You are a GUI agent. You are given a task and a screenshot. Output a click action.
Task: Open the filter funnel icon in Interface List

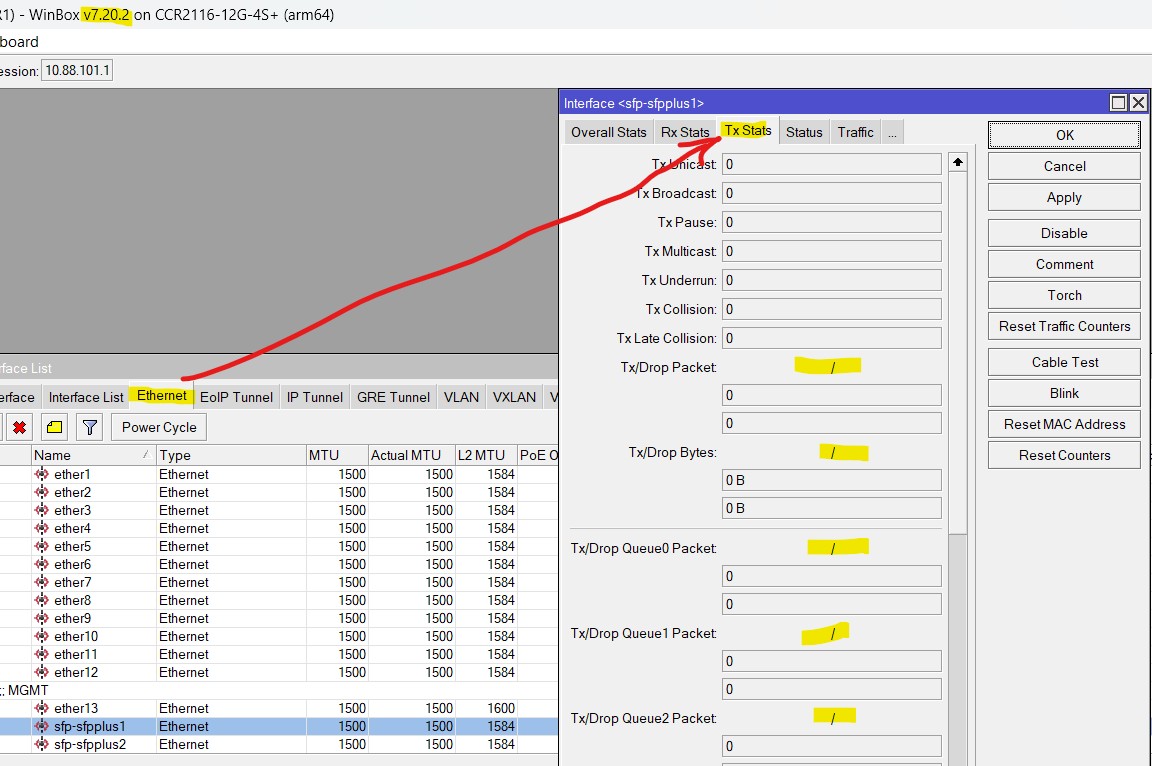[90, 427]
